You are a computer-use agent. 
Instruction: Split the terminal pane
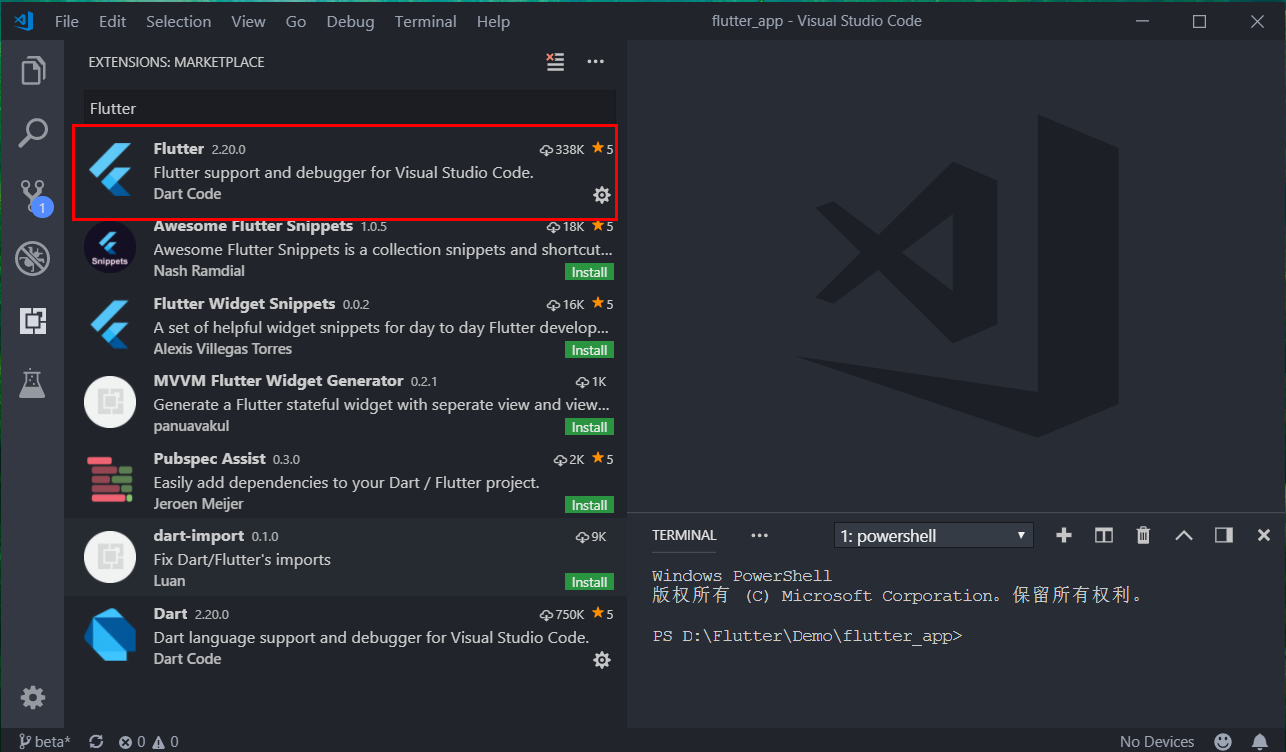click(x=1104, y=535)
